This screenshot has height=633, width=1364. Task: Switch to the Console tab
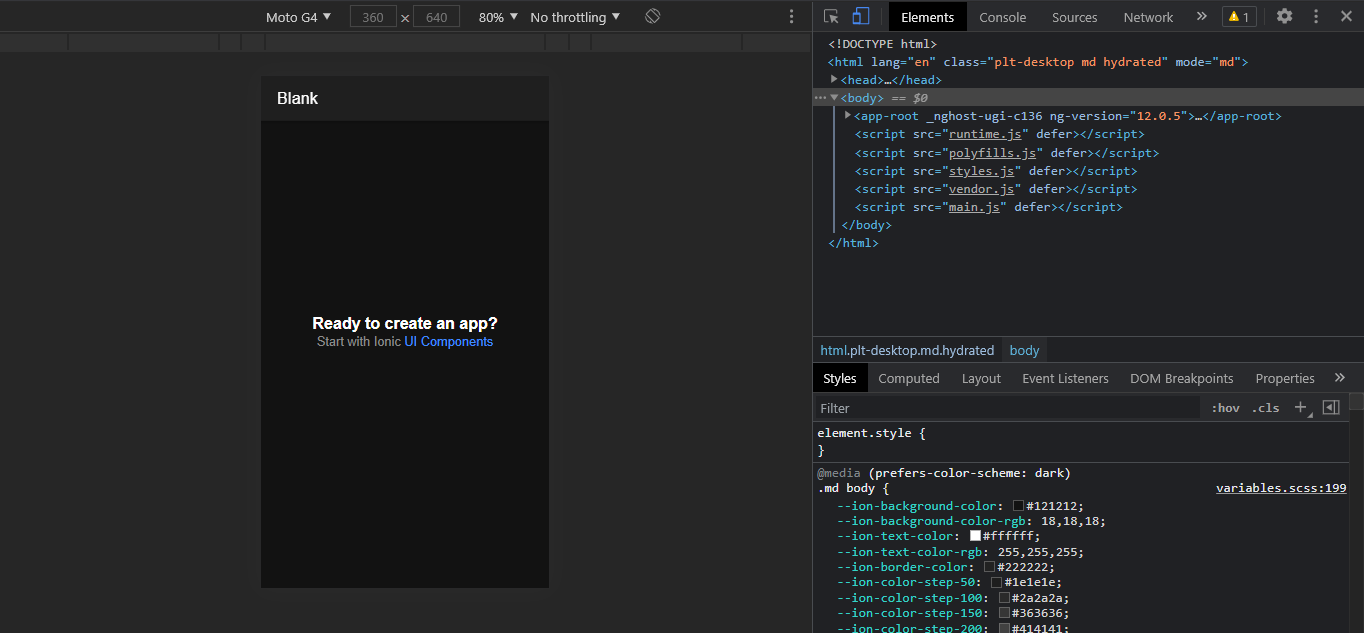[x=1003, y=17]
